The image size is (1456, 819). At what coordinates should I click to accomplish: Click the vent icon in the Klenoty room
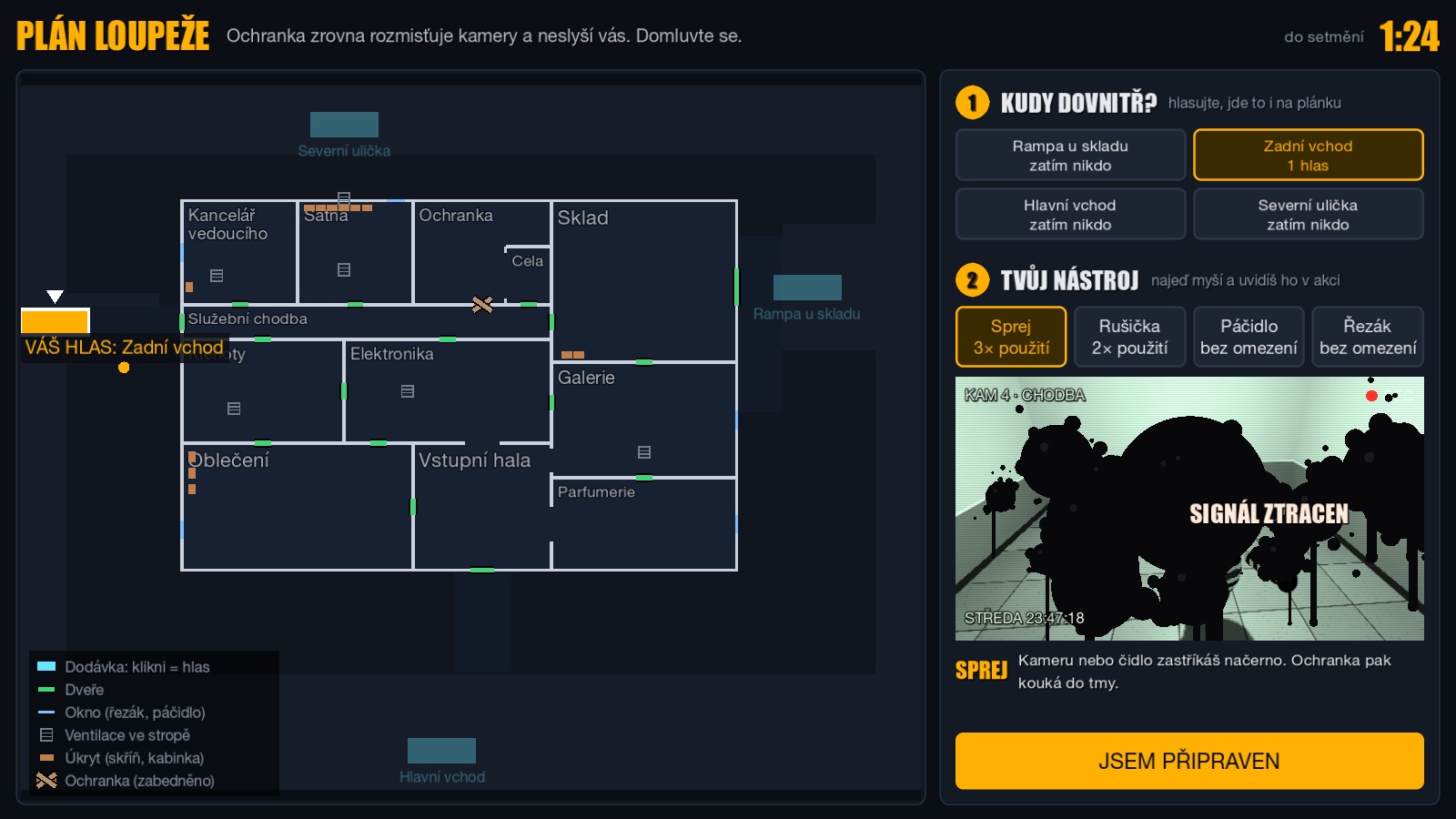click(234, 409)
